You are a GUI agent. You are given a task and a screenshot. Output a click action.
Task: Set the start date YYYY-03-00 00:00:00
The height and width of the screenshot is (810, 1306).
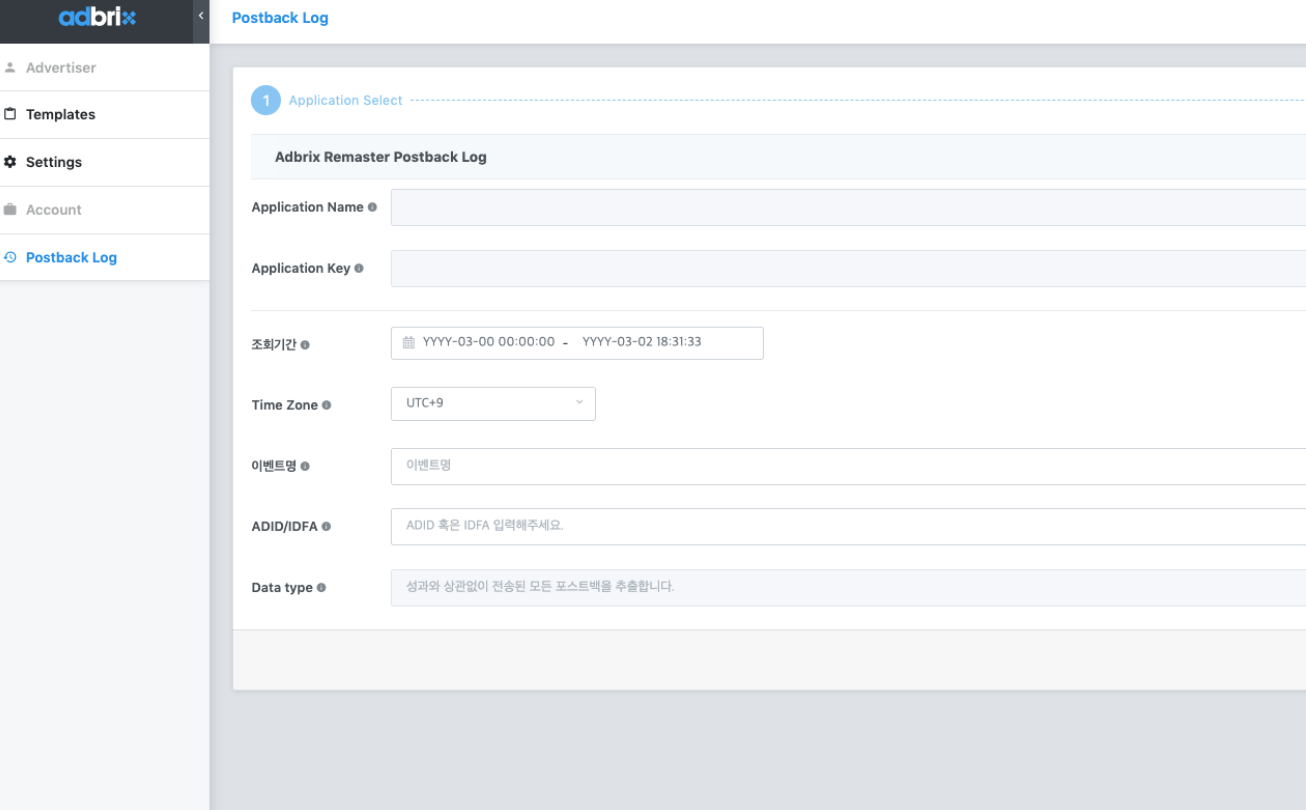[488, 342]
